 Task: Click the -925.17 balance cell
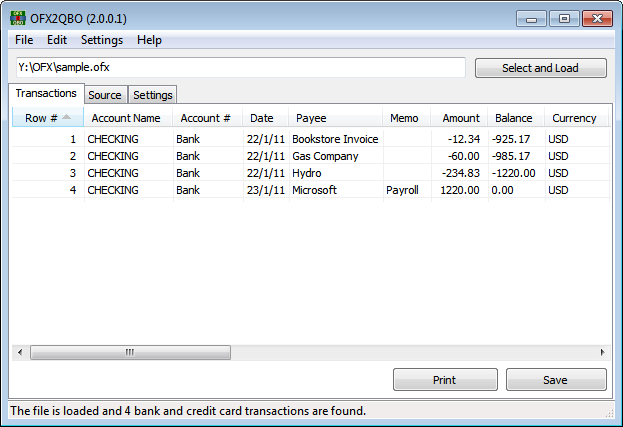pyautogui.click(x=516, y=139)
